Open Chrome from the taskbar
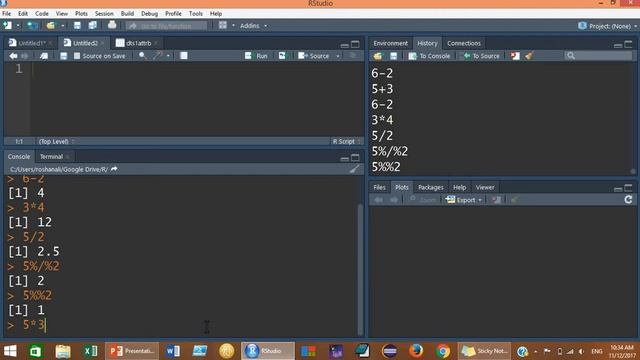This screenshot has width=640, height=360. (442, 351)
